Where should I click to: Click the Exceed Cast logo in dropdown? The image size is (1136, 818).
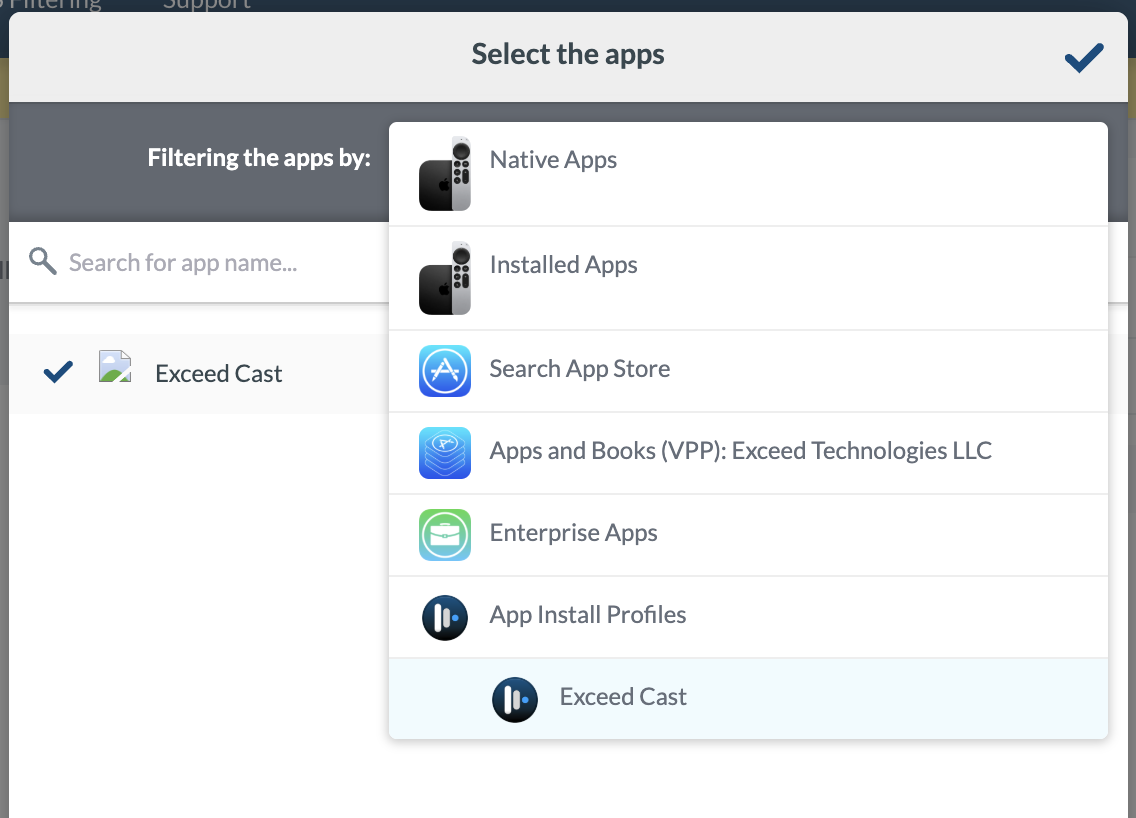point(515,699)
